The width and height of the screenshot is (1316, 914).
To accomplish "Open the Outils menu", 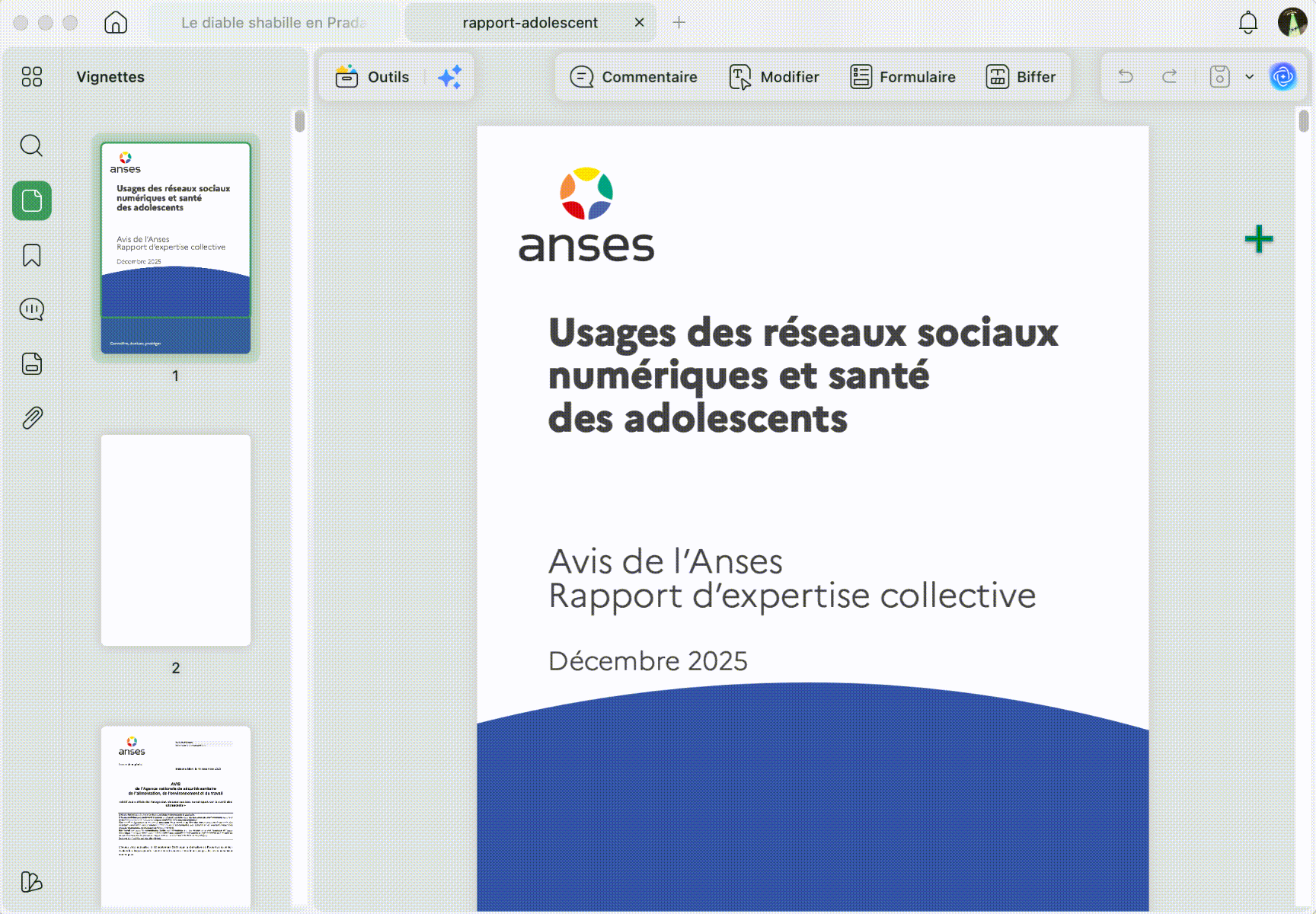I will [x=372, y=77].
